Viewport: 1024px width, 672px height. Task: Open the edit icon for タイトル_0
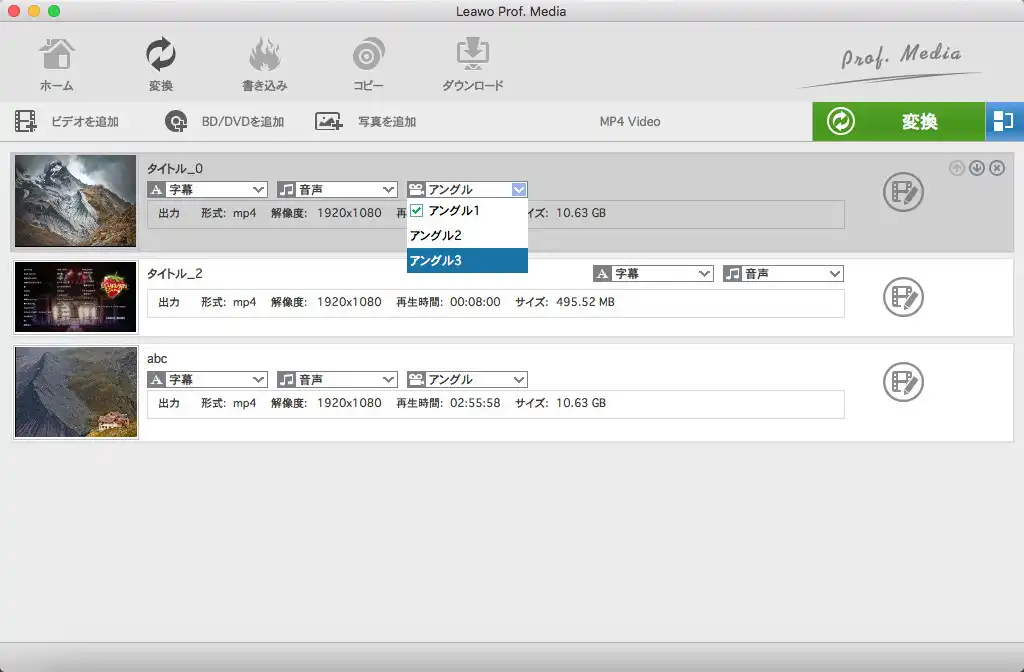click(x=903, y=192)
